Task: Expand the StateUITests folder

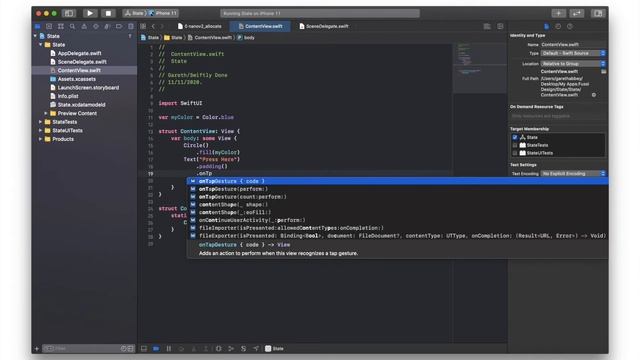Action: [x=41, y=131]
